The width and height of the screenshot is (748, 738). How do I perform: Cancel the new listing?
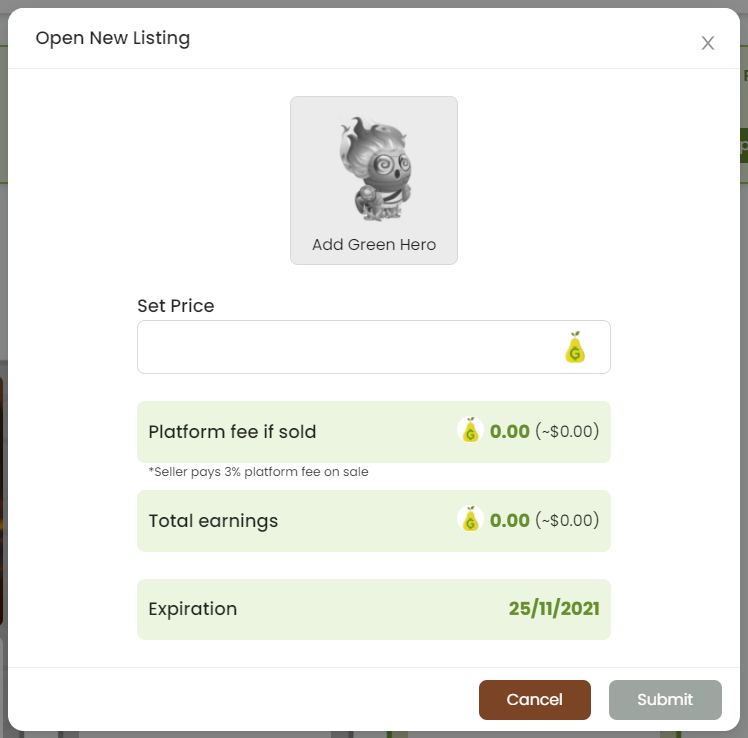pyautogui.click(x=535, y=700)
